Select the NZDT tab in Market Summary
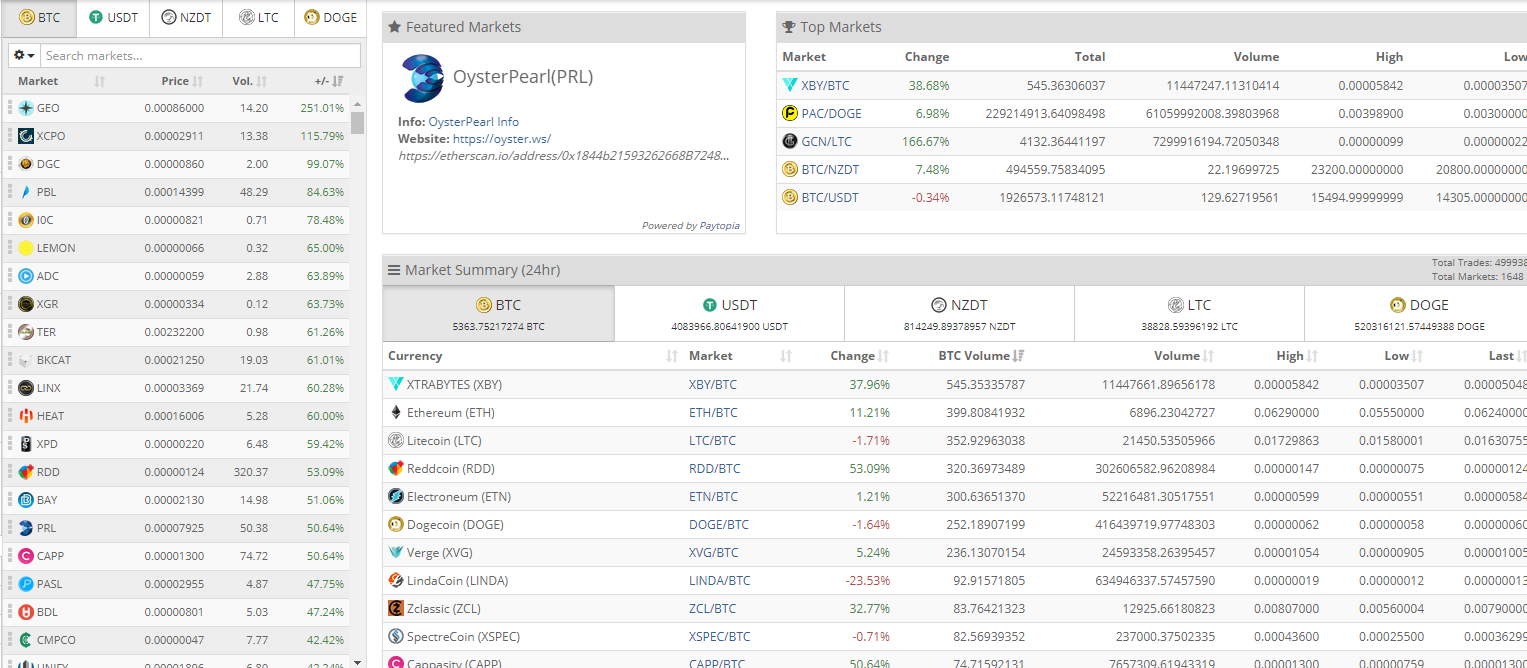Viewport: 1527px width, 668px height. (959, 314)
